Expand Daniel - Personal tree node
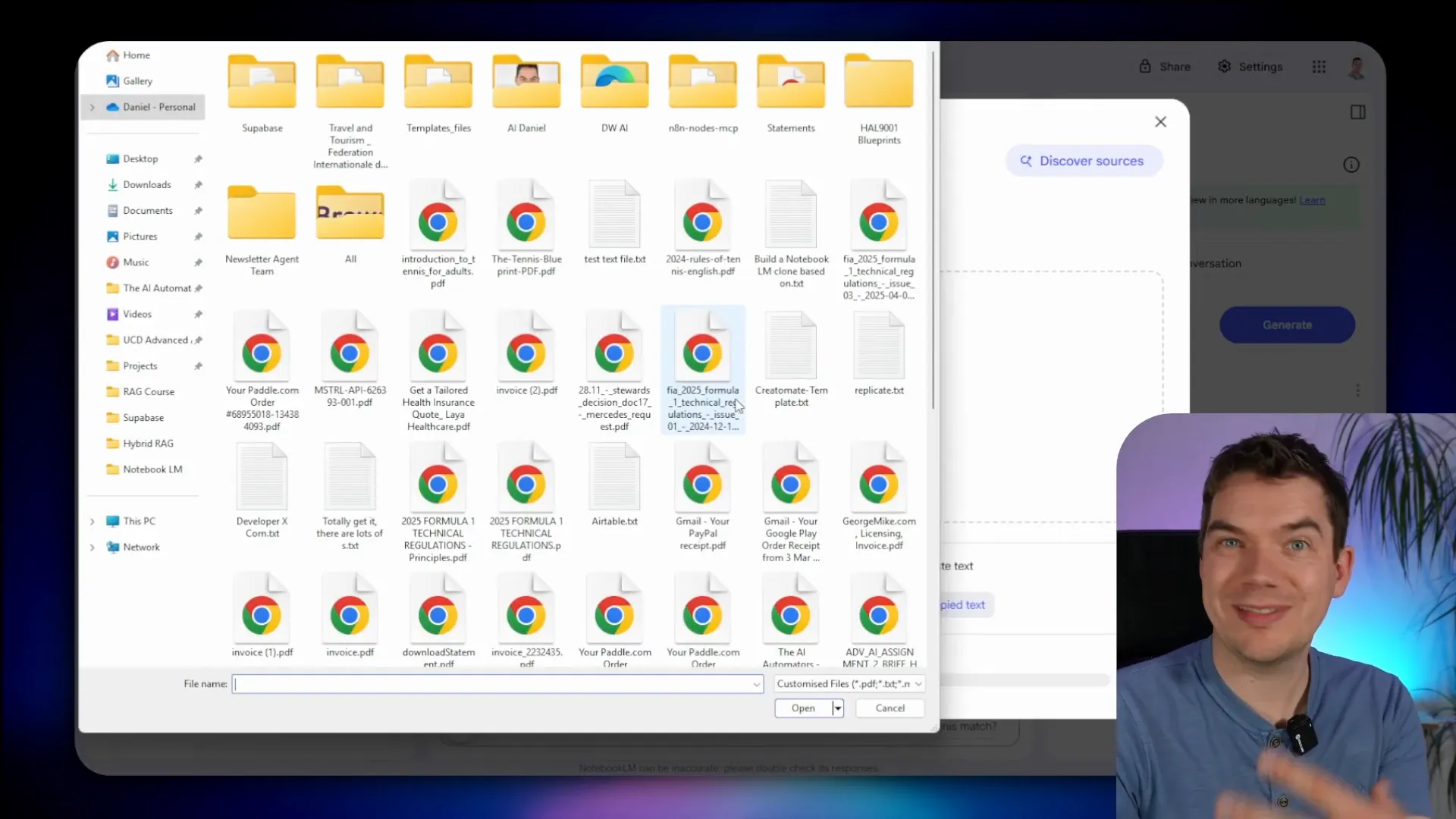Viewport: 1456px width, 819px height. point(93,107)
